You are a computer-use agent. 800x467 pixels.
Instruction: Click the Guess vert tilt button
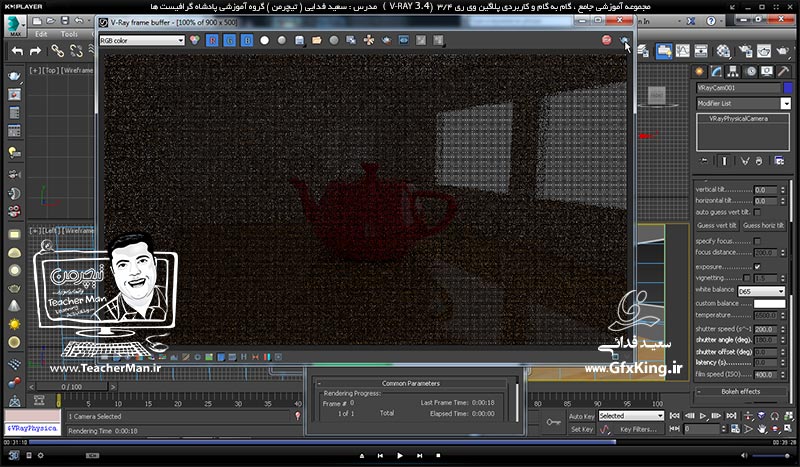tap(717, 225)
